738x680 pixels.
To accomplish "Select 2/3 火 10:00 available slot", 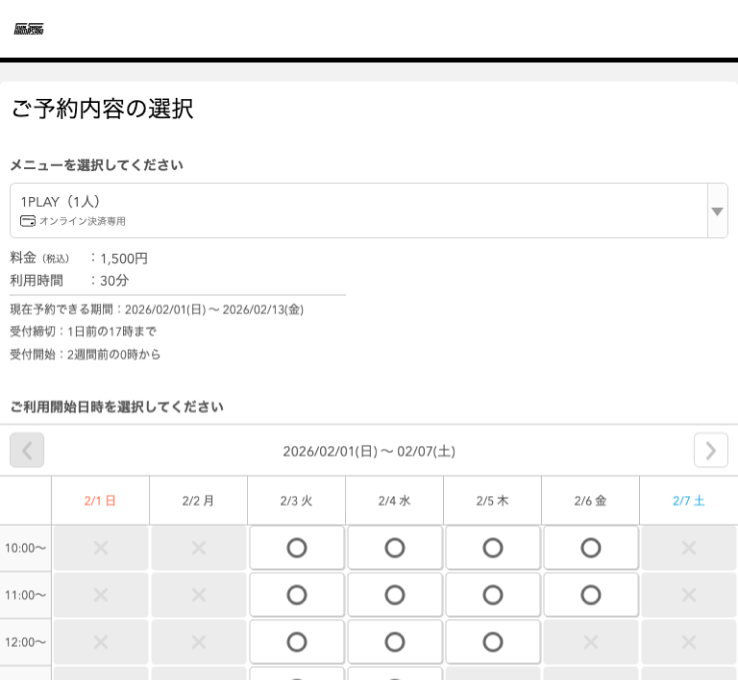I will click(297, 548).
